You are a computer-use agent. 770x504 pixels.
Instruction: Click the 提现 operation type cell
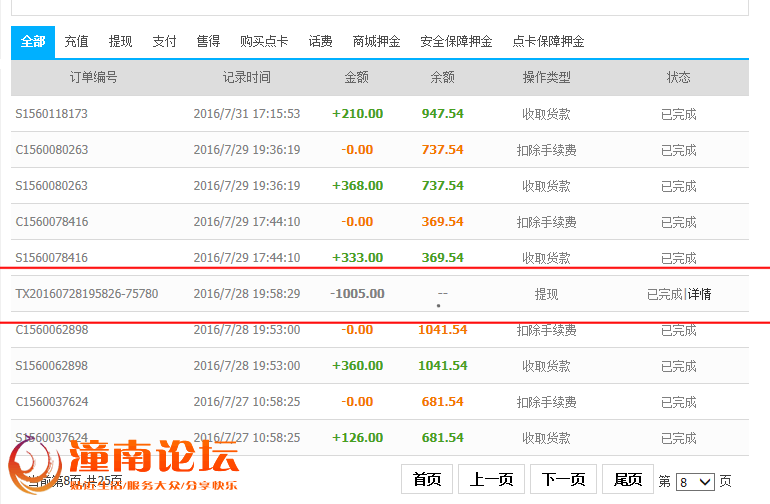[x=547, y=294]
